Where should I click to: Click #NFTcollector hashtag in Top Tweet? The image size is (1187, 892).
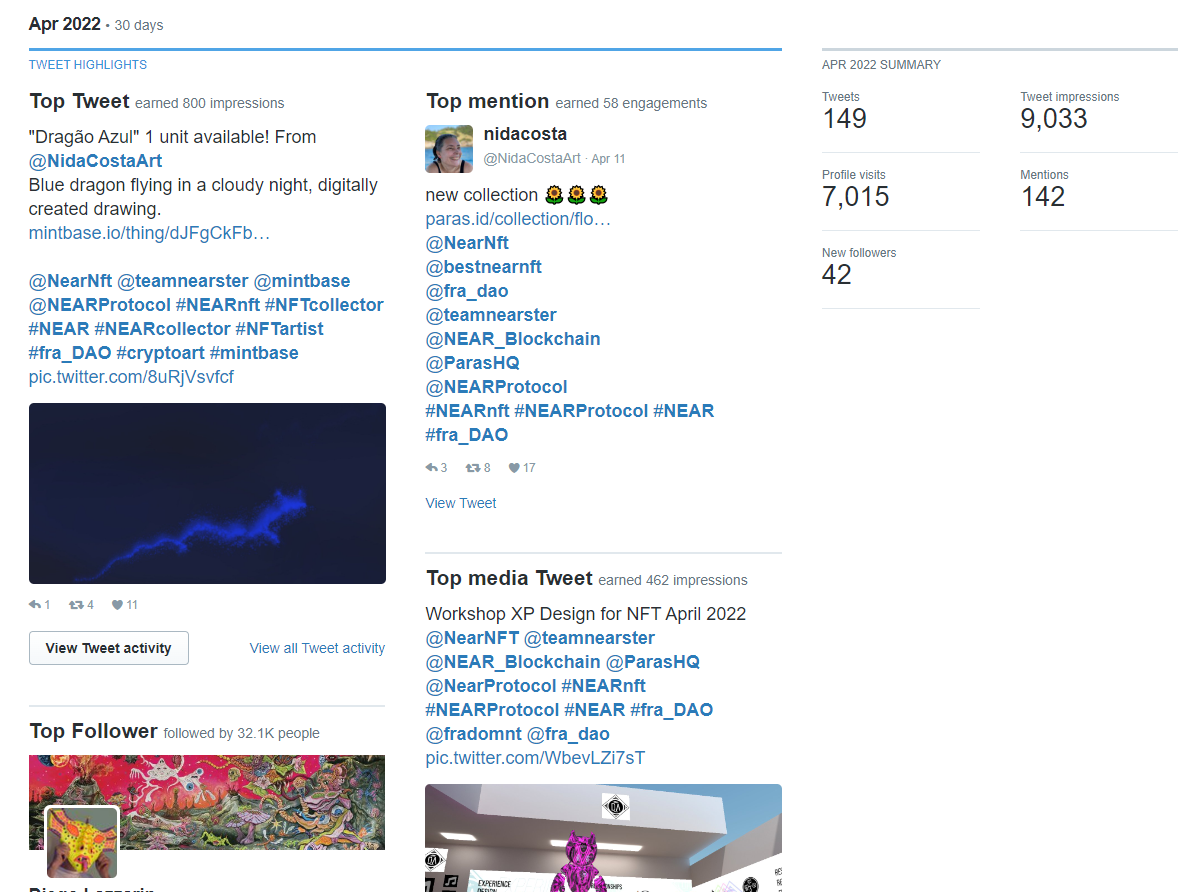[324, 305]
